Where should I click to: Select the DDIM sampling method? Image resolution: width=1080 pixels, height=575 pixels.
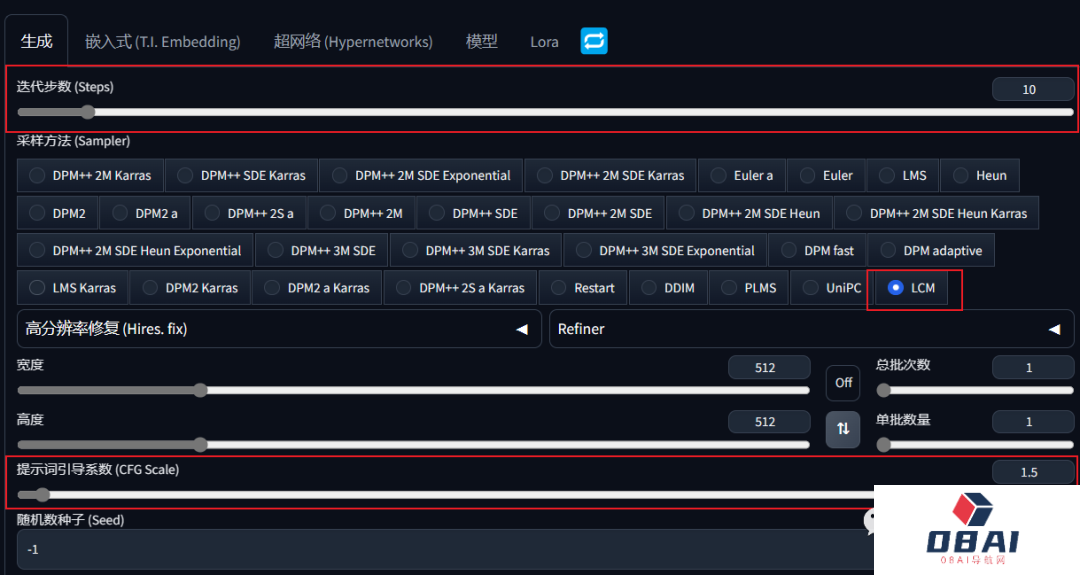(x=668, y=288)
